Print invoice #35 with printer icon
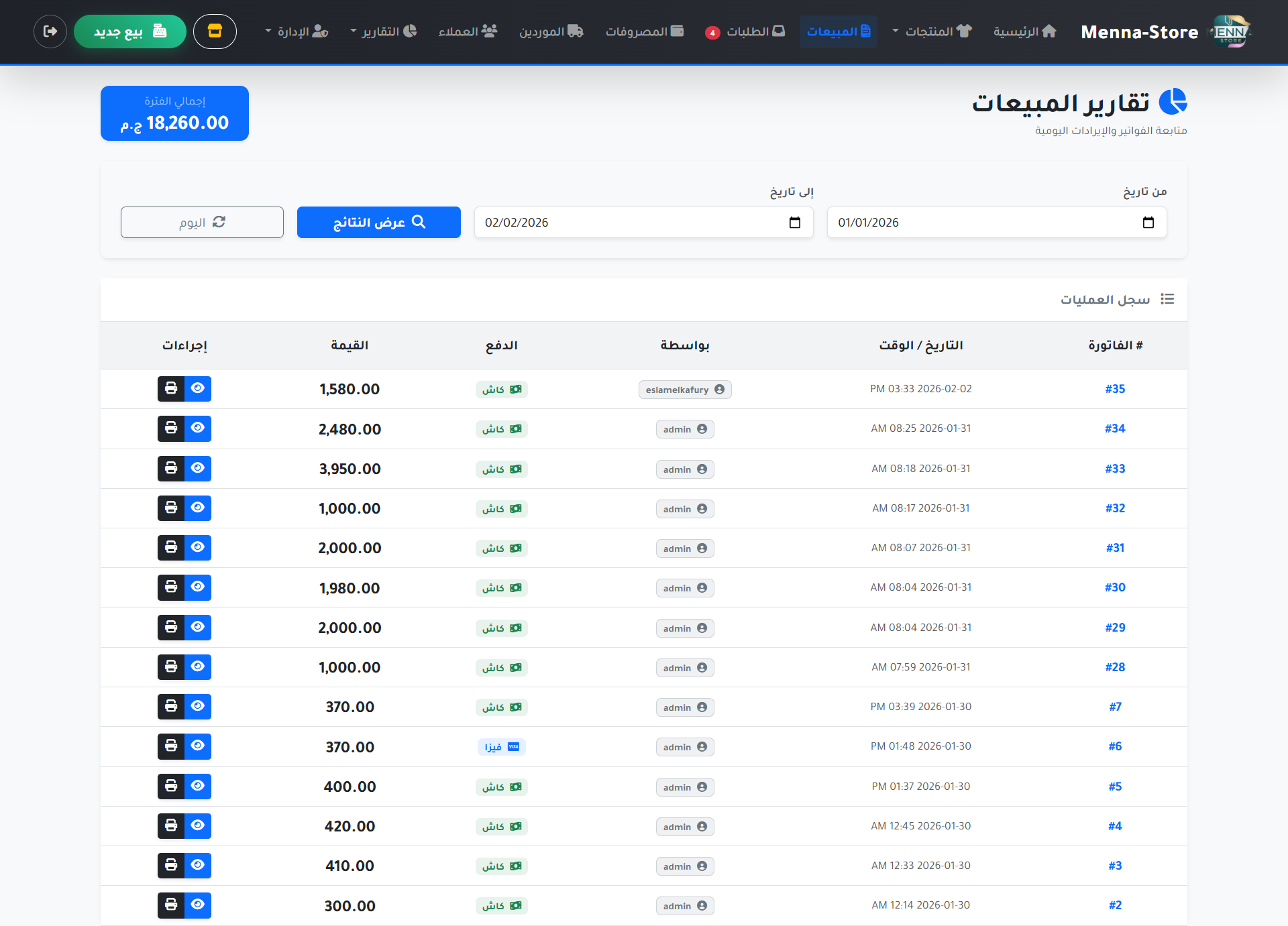The width and height of the screenshot is (1288, 926). point(171,389)
